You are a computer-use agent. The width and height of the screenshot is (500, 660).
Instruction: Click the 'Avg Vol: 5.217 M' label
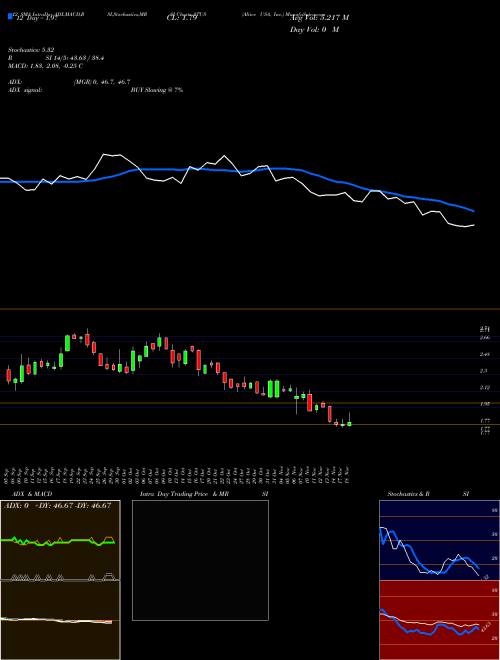(319, 18)
